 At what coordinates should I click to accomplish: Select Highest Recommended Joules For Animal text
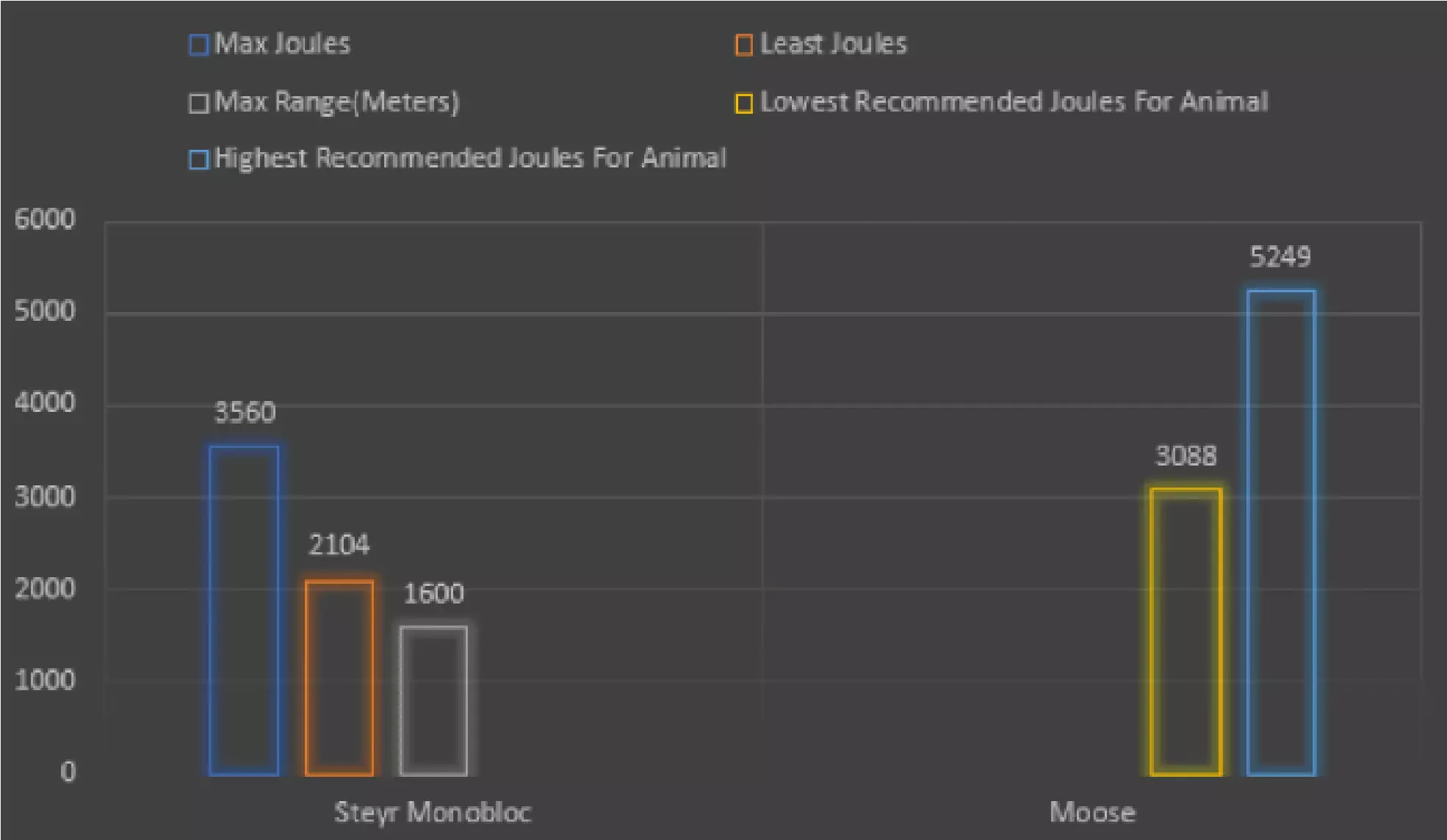[x=470, y=159]
